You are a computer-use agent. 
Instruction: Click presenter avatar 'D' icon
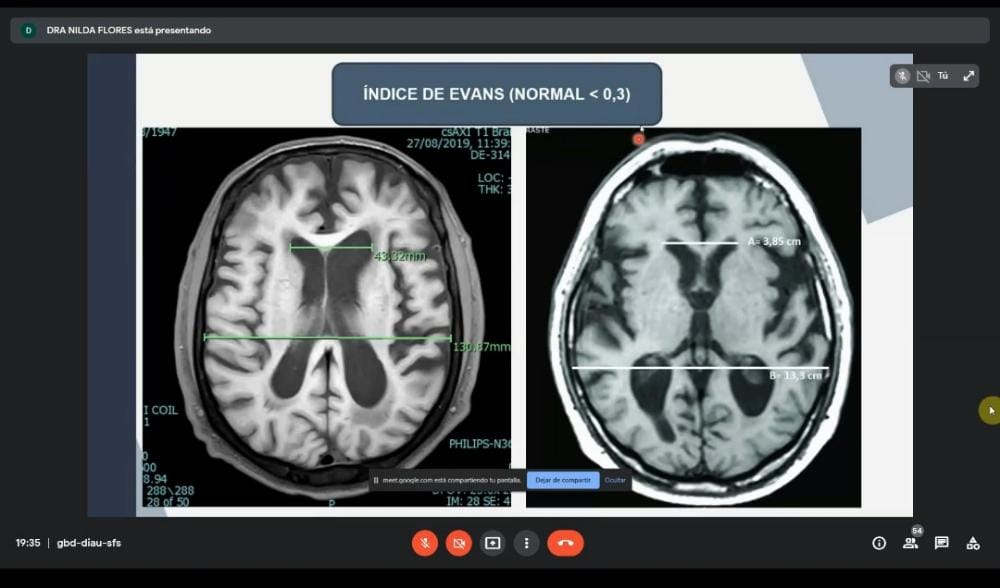[x=28, y=30]
